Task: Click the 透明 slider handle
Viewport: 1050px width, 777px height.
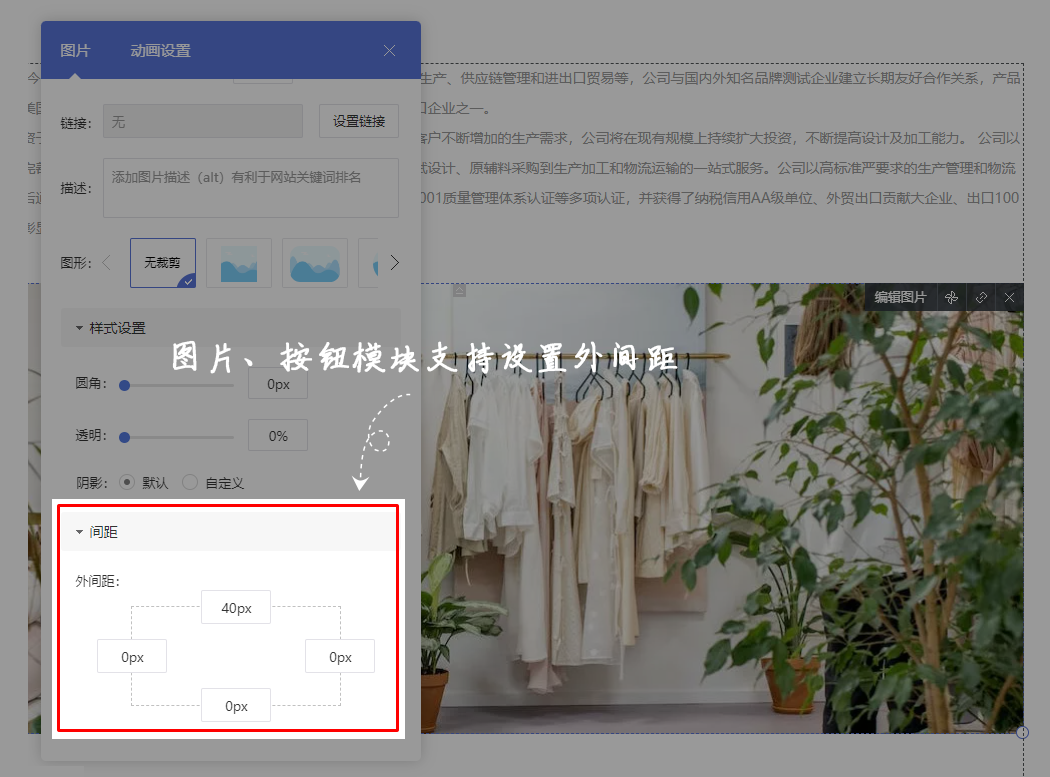Action: pyautogui.click(x=125, y=436)
